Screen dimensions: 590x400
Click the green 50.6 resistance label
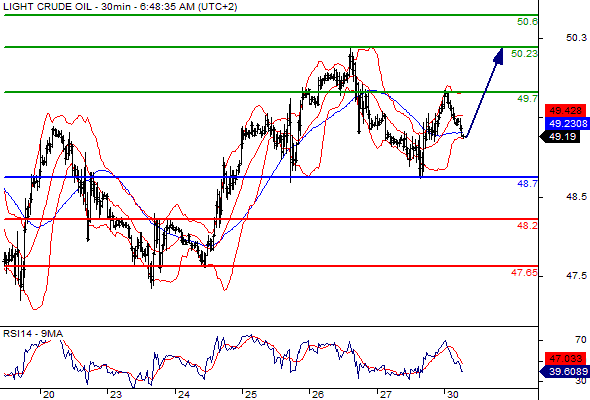(x=527, y=22)
